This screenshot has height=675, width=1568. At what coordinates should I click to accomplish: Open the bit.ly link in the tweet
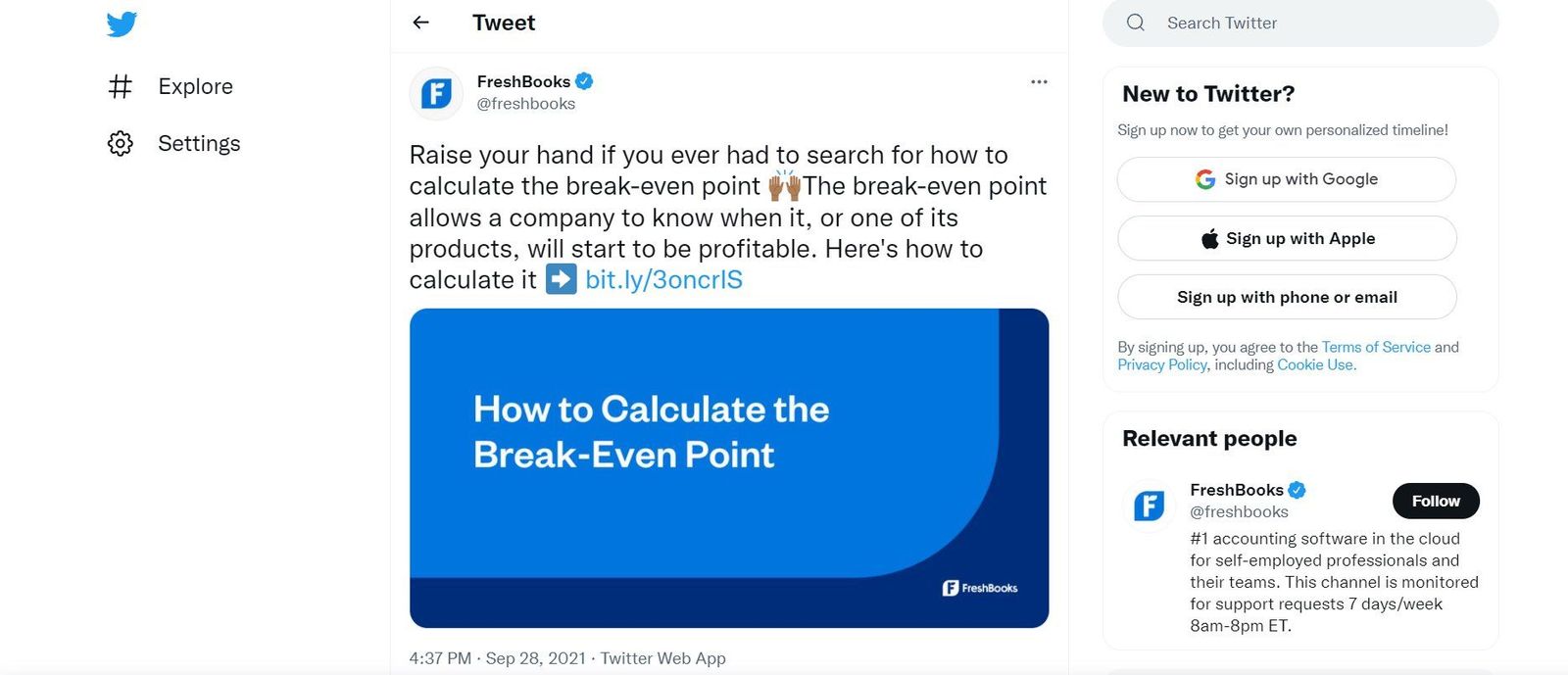coord(663,280)
